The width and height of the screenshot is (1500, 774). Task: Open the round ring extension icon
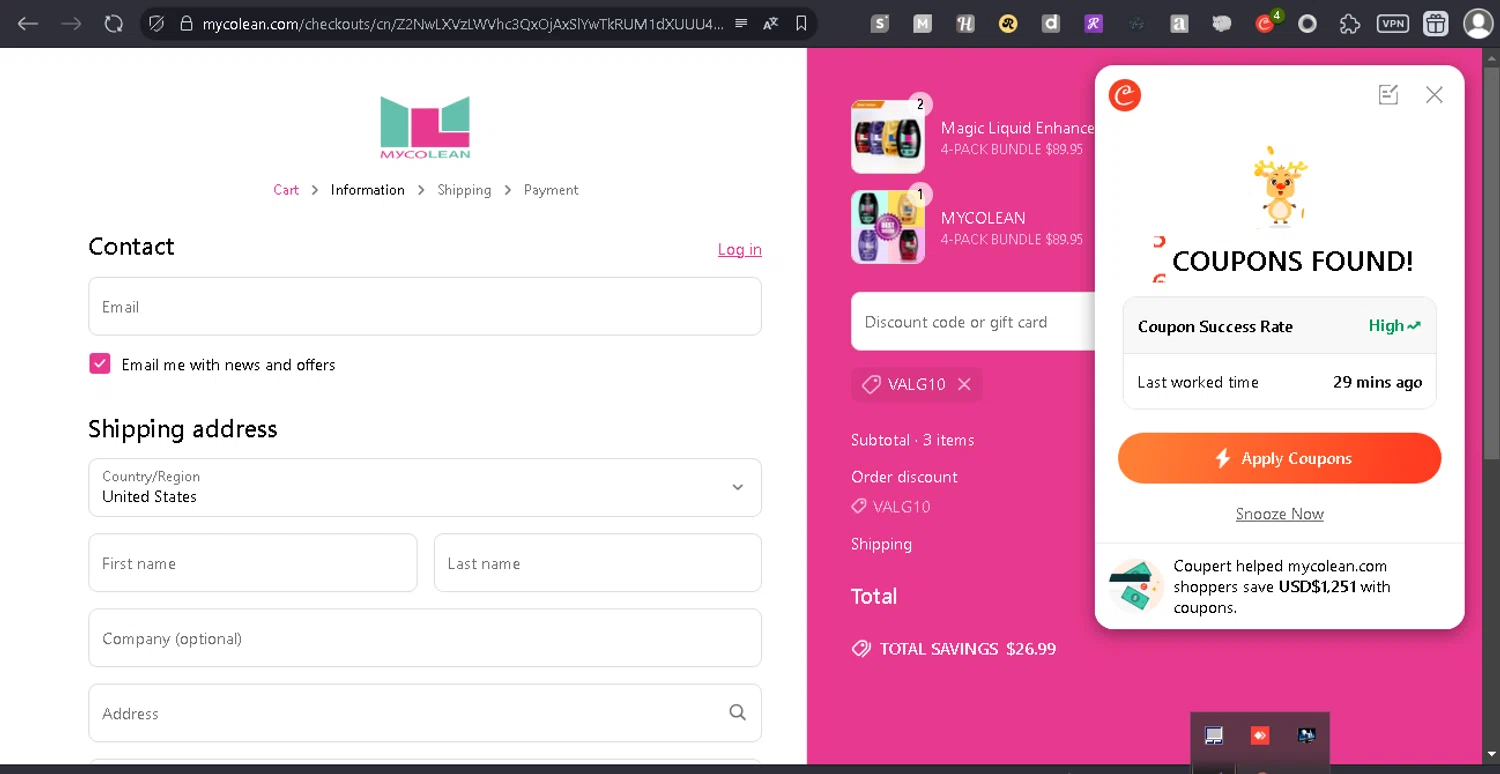tap(1307, 23)
